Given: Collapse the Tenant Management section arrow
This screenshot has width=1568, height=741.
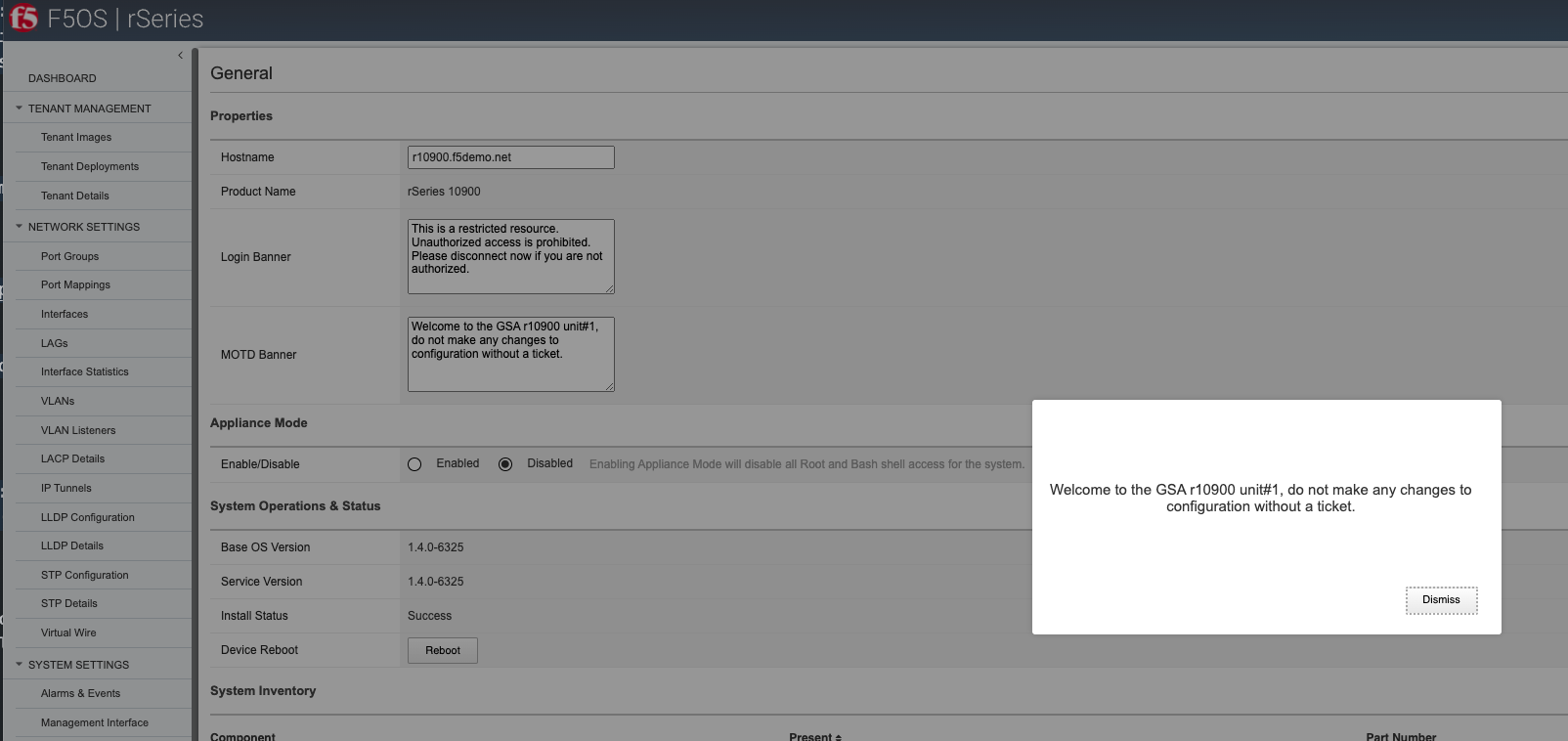Looking at the screenshot, I should tap(19, 109).
